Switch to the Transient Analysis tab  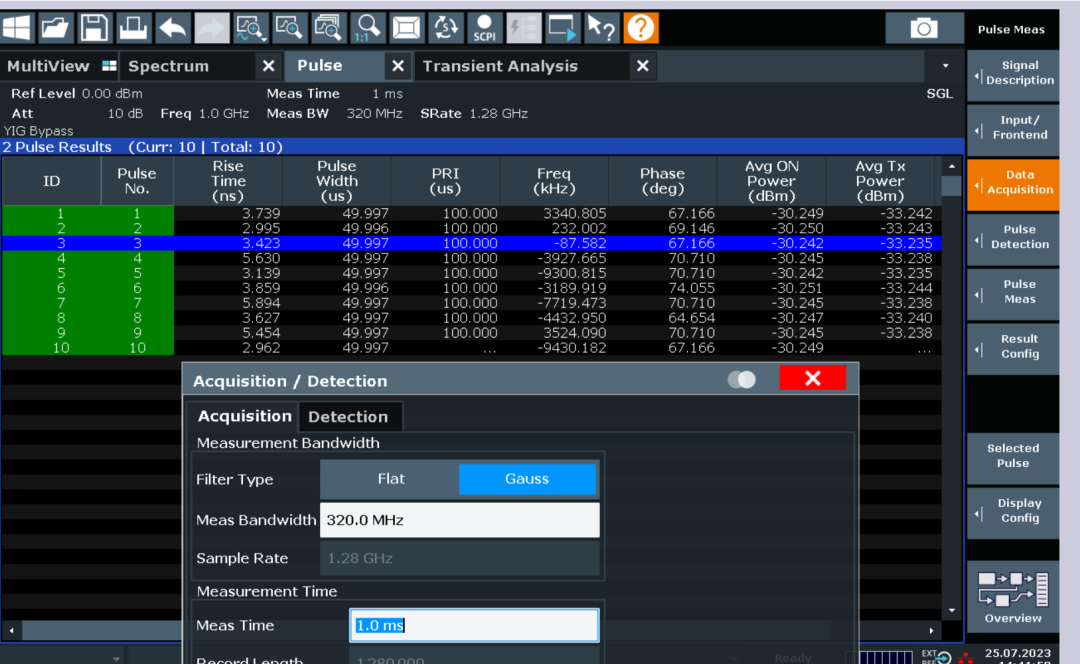click(500, 66)
